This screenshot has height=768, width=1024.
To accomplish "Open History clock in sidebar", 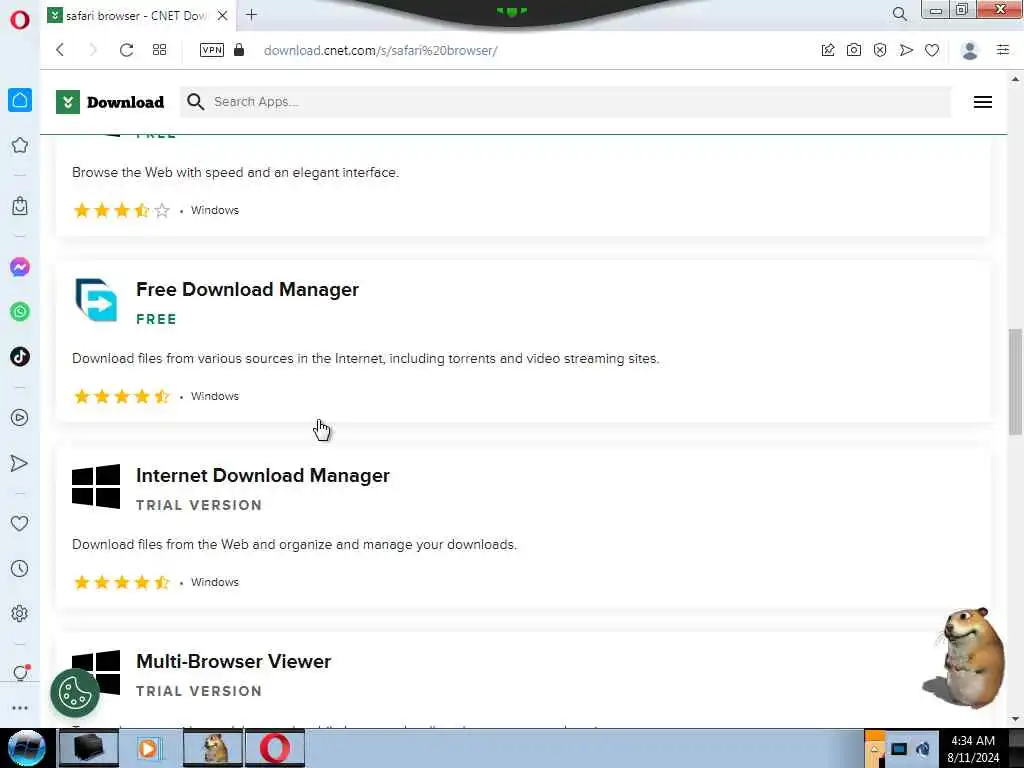I will click(x=20, y=568).
